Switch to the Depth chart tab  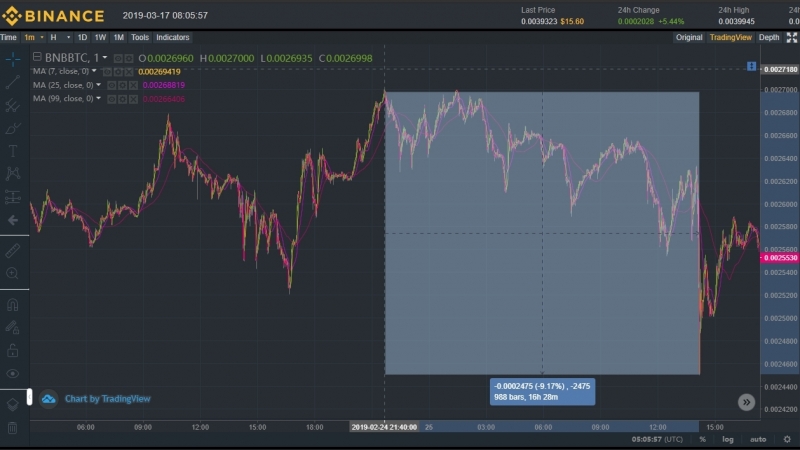coord(769,37)
